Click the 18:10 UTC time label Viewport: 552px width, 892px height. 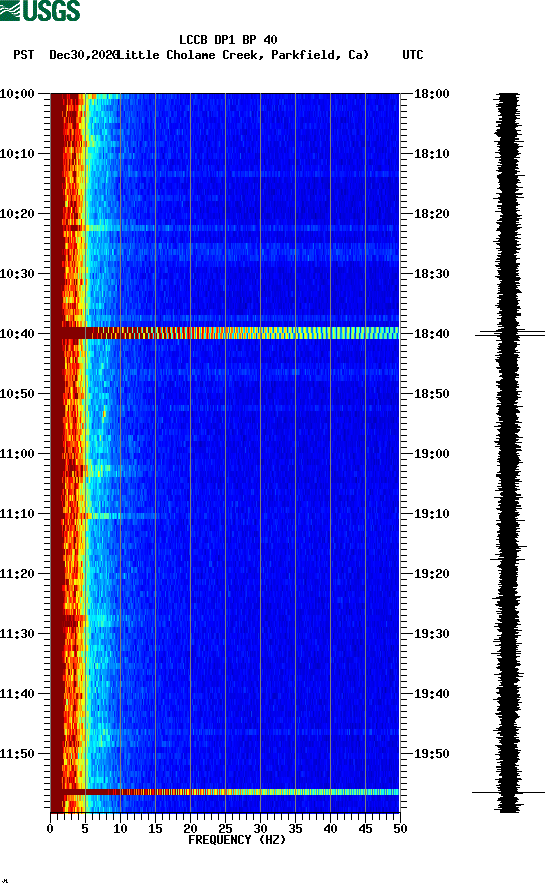432,154
